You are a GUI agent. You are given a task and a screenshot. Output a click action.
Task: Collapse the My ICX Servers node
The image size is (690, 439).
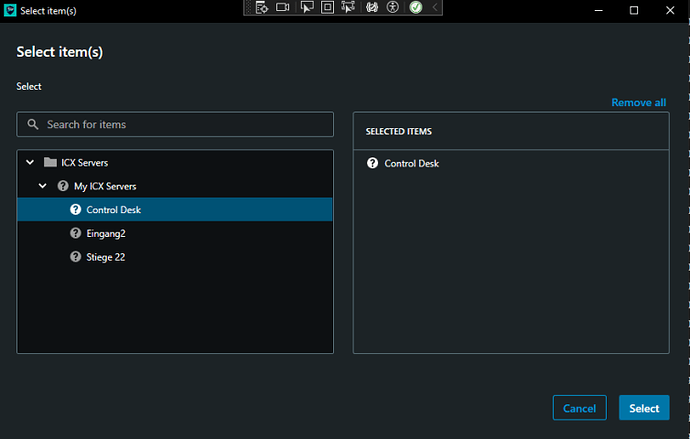coord(43,186)
